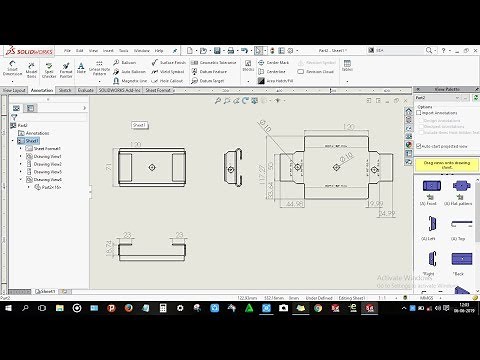Open the Insert menu
480x360 pixels.
tap(108, 51)
